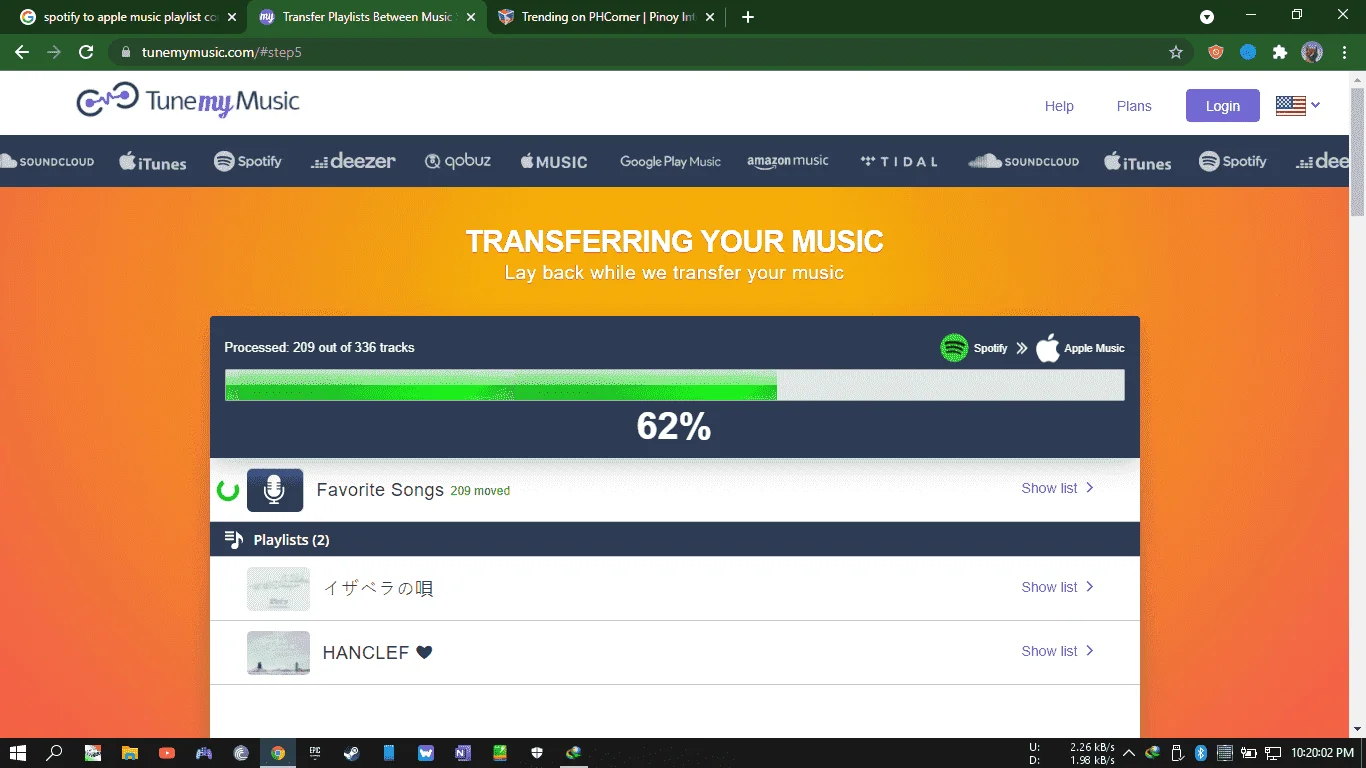
Task: Click the イザベラの唄 playlist thumbnail
Action: pos(278,589)
